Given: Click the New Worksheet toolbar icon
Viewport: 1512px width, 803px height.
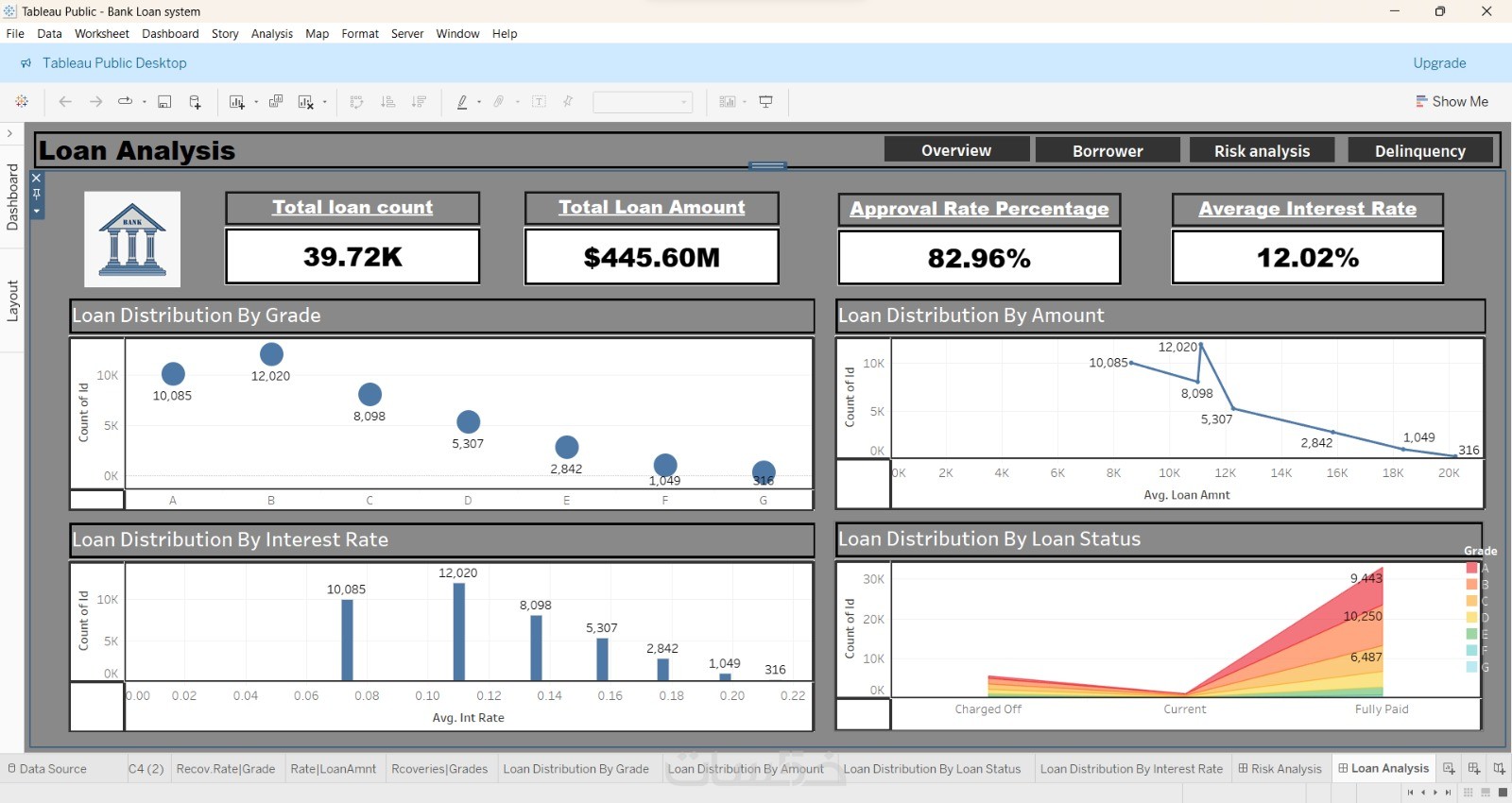Looking at the screenshot, I should 236,102.
